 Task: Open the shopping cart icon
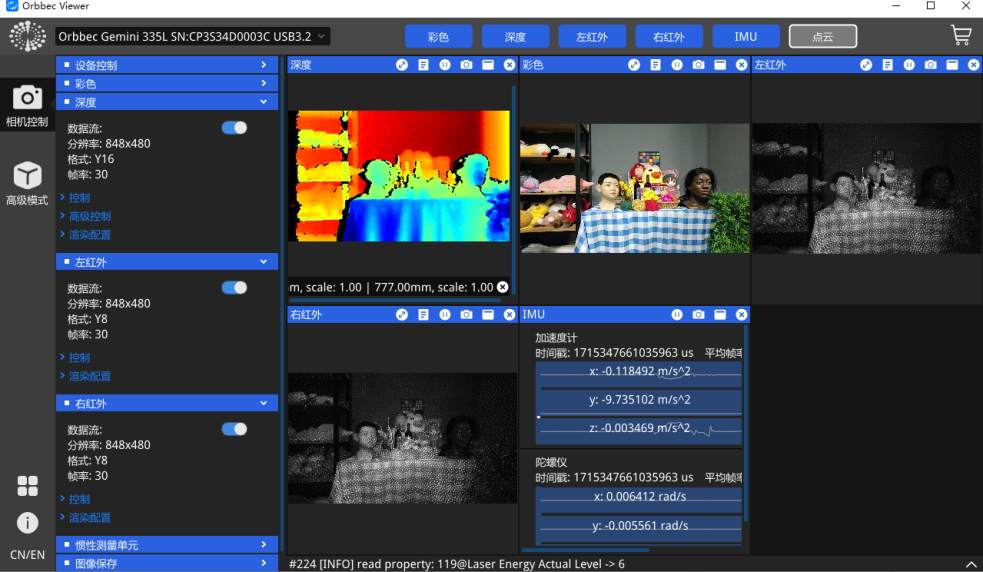coord(960,36)
